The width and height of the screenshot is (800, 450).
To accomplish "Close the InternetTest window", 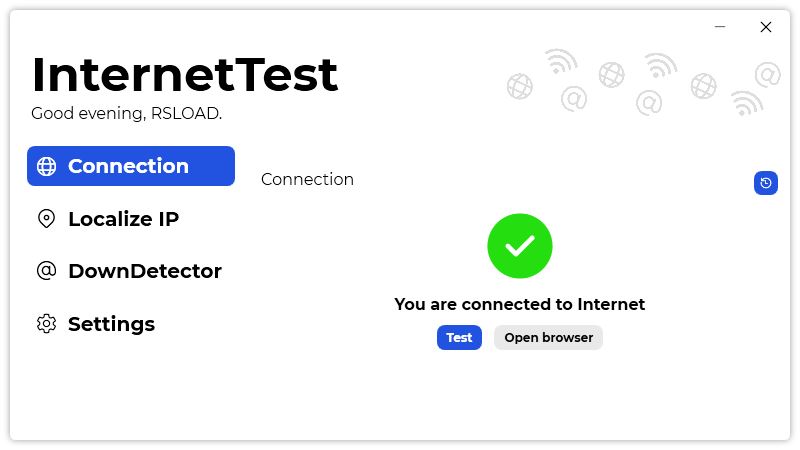I will 766,28.
